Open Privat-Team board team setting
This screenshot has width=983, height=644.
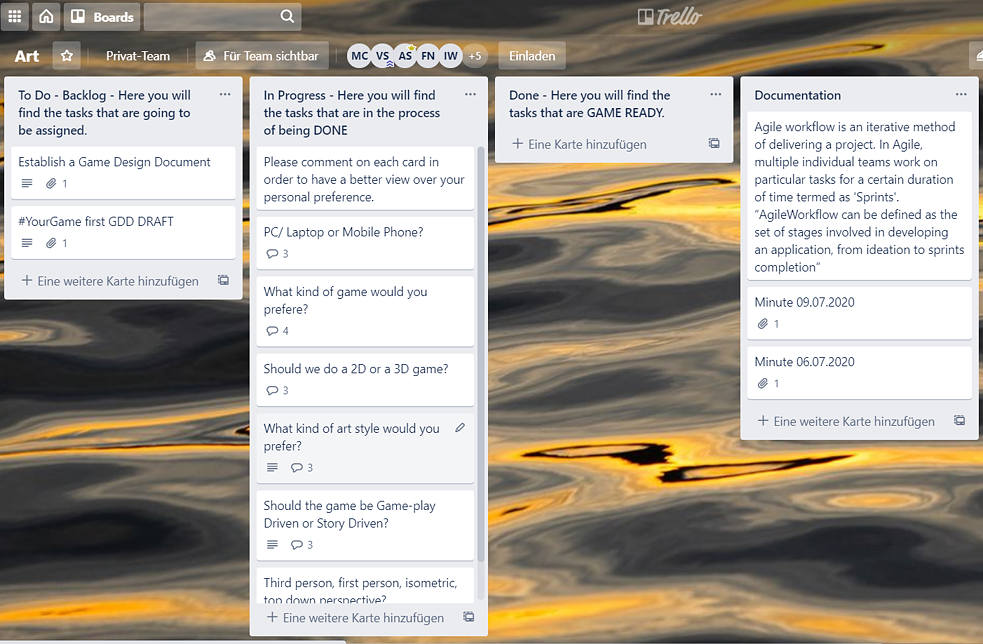click(x=138, y=56)
